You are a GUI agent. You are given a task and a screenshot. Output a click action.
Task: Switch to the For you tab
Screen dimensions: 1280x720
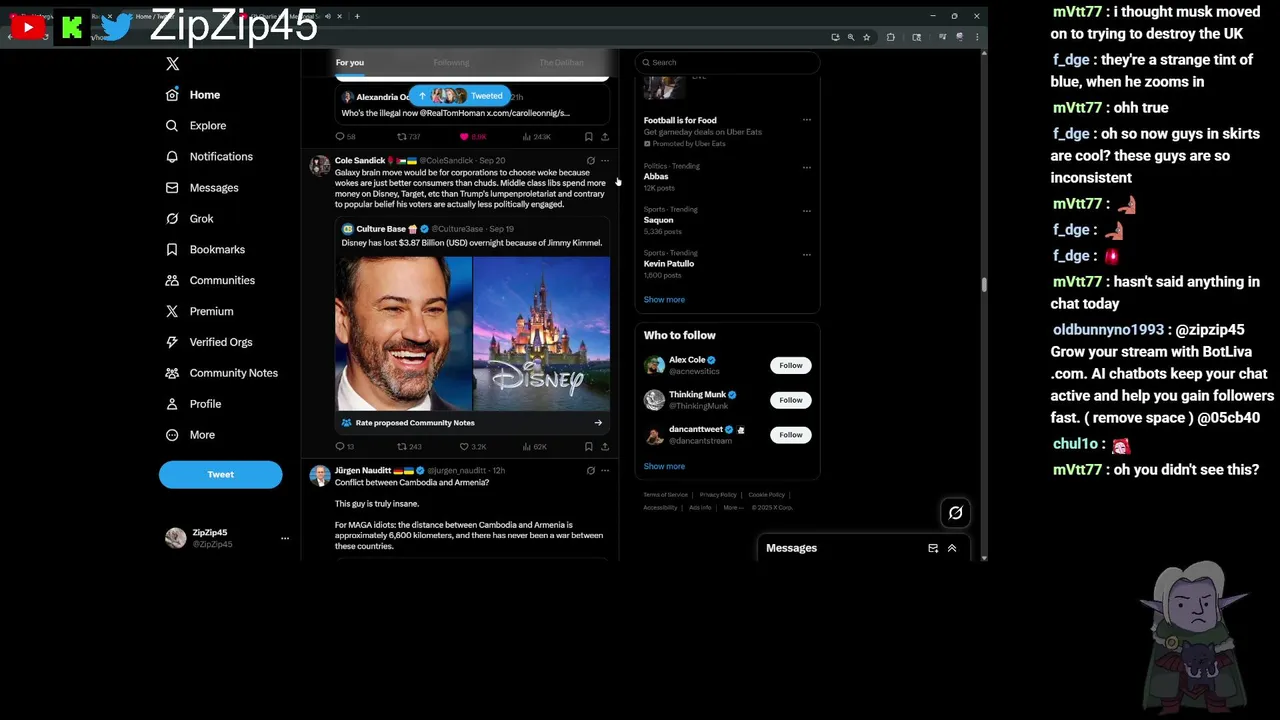(x=350, y=63)
